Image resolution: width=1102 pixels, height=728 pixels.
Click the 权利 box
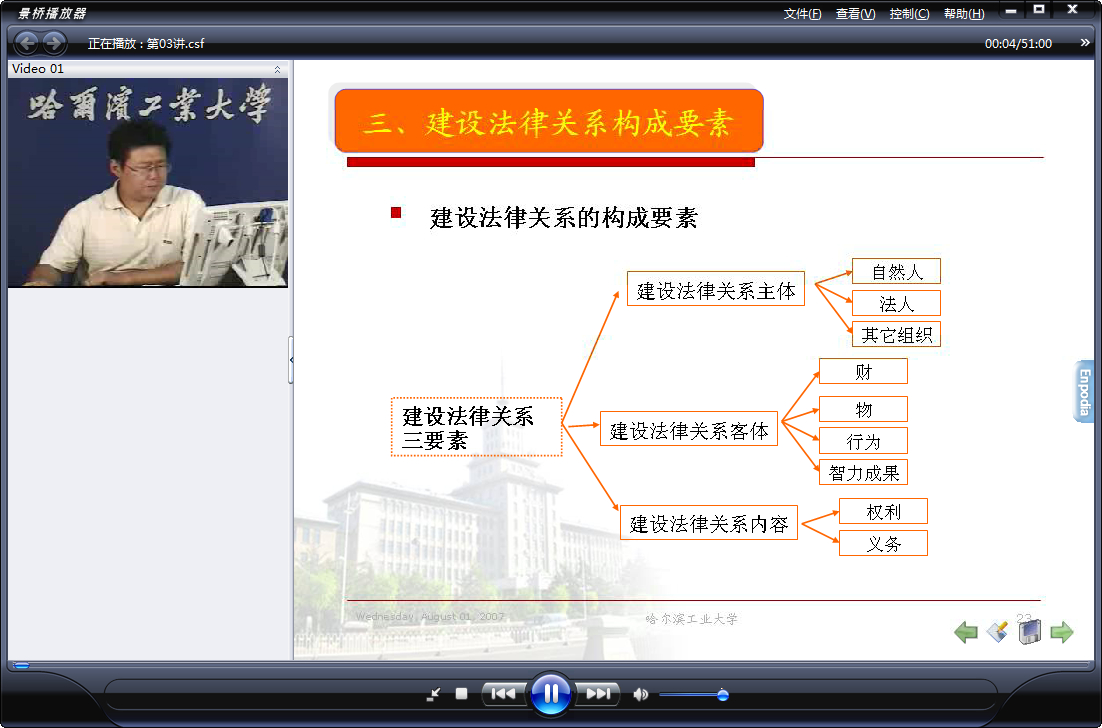tap(883, 512)
